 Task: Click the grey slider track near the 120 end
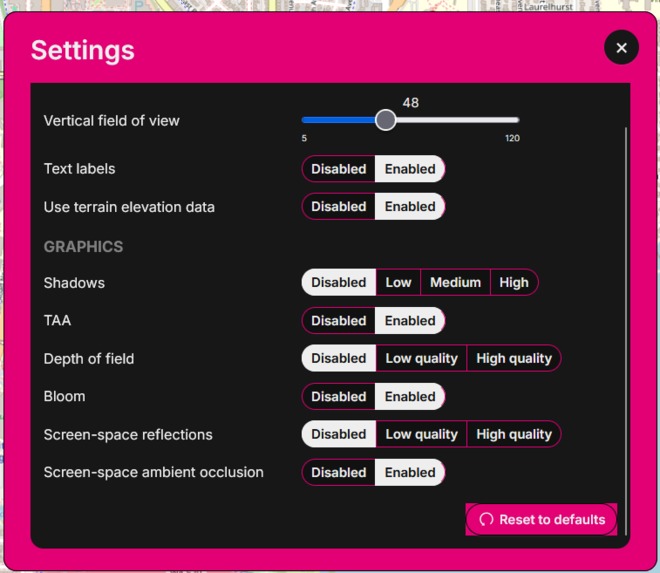pos(505,120)
